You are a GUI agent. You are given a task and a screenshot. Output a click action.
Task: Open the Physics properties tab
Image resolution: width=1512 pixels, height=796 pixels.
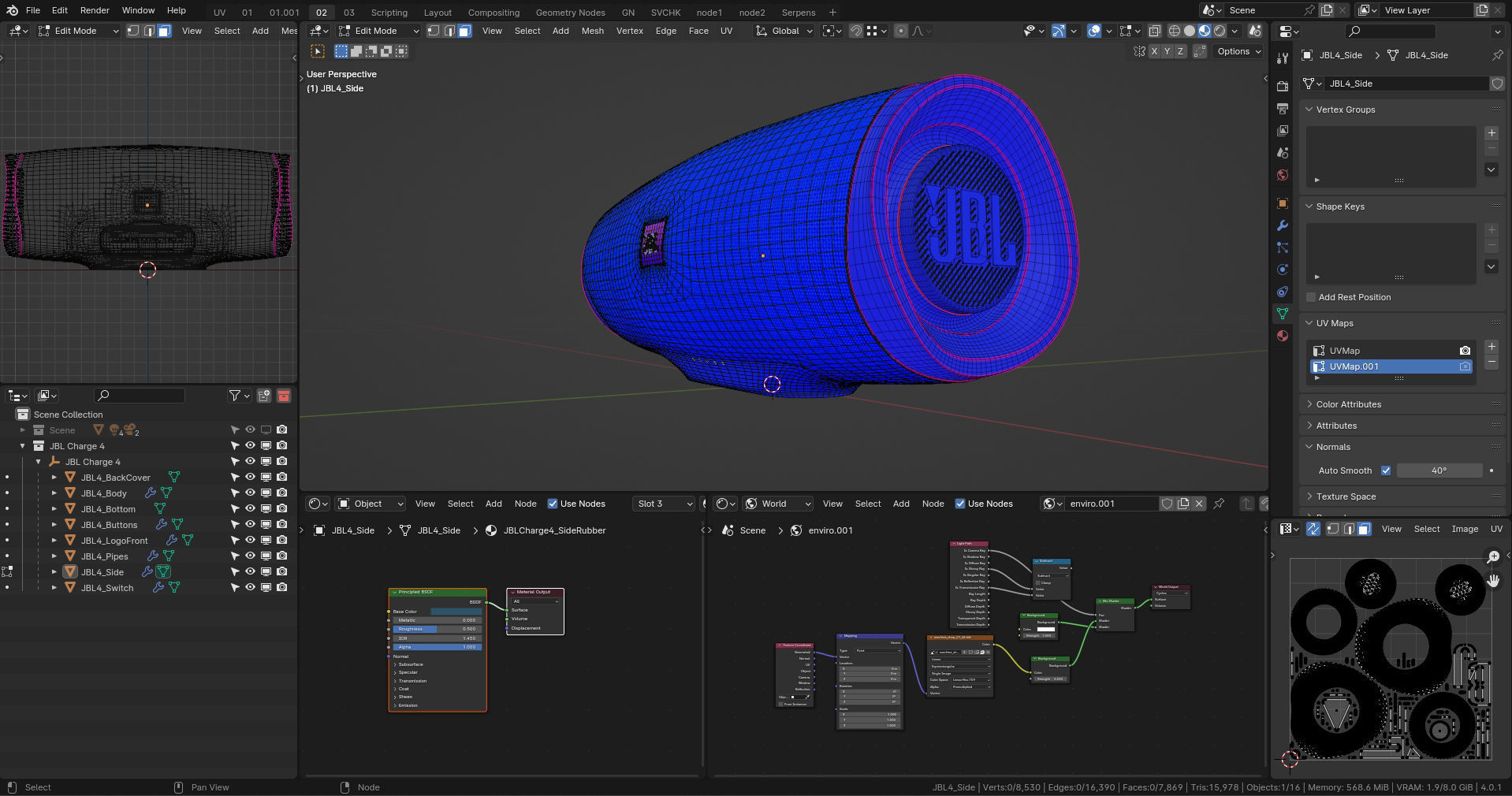coord(1283,270)
